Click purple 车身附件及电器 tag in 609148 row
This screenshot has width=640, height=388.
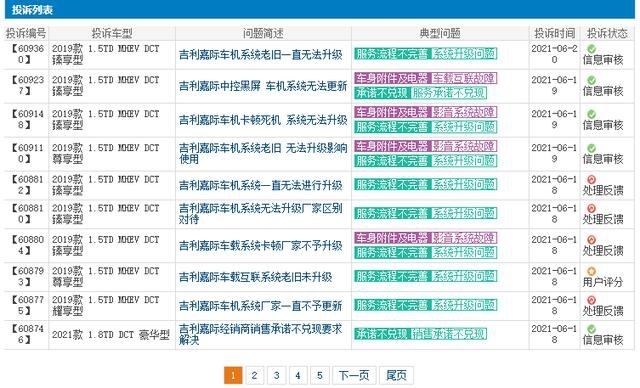[392, 112]
